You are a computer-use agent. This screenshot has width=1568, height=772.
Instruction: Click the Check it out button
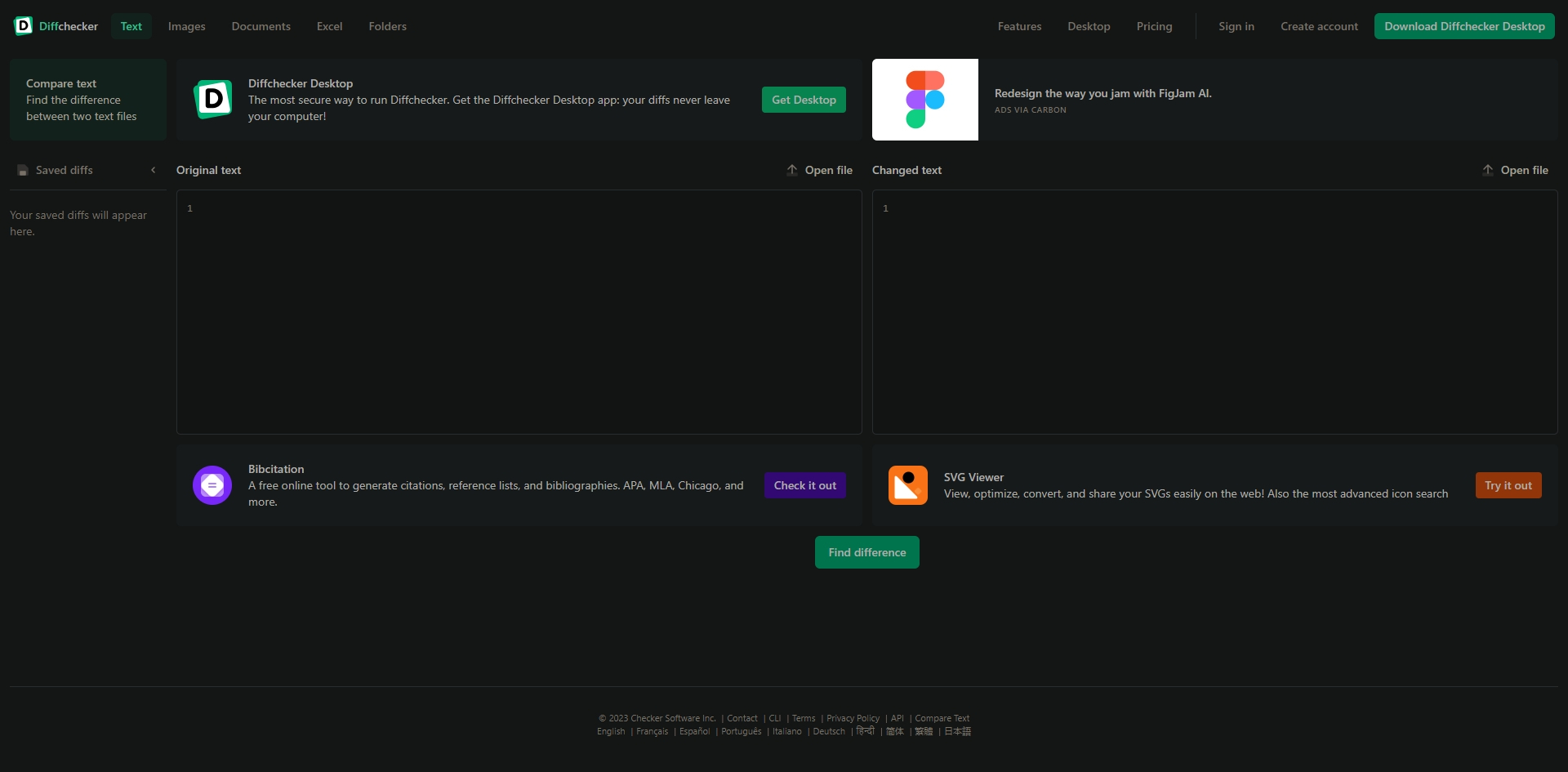pyautogui.click(x=805, y=485)
